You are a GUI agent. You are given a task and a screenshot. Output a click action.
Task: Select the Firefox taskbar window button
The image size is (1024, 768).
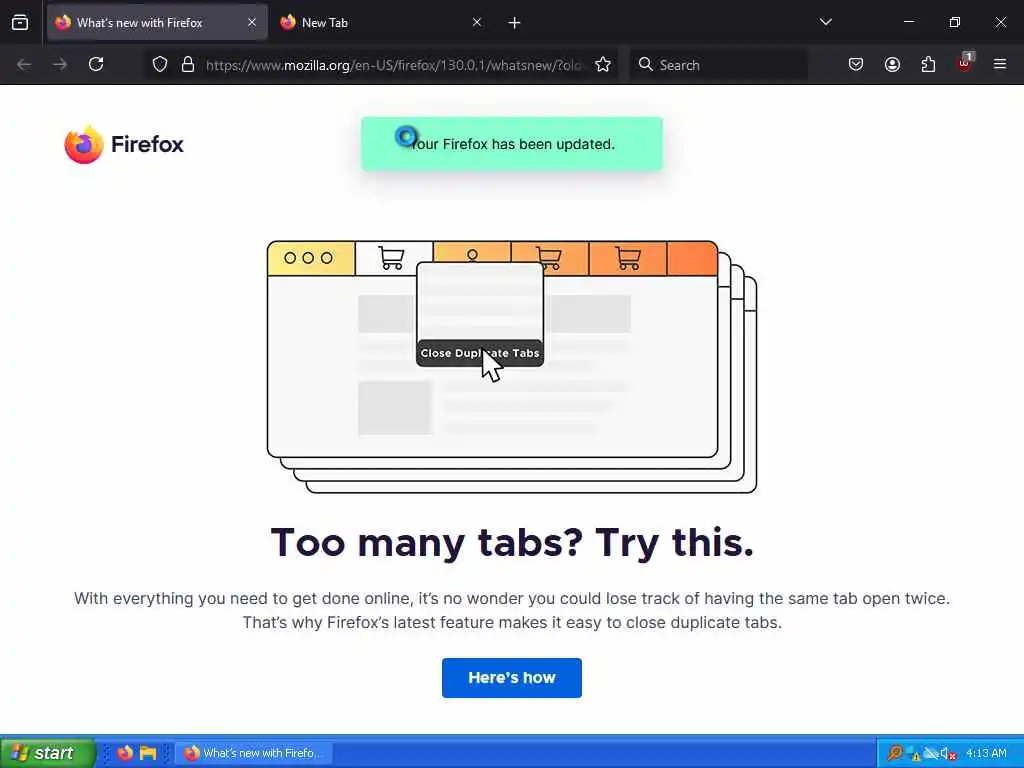coord(255,753)
